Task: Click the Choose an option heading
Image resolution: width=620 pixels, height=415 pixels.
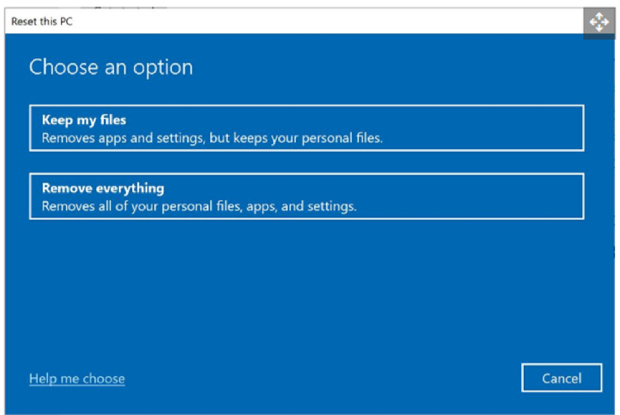Action: click(x=111, y=68)
